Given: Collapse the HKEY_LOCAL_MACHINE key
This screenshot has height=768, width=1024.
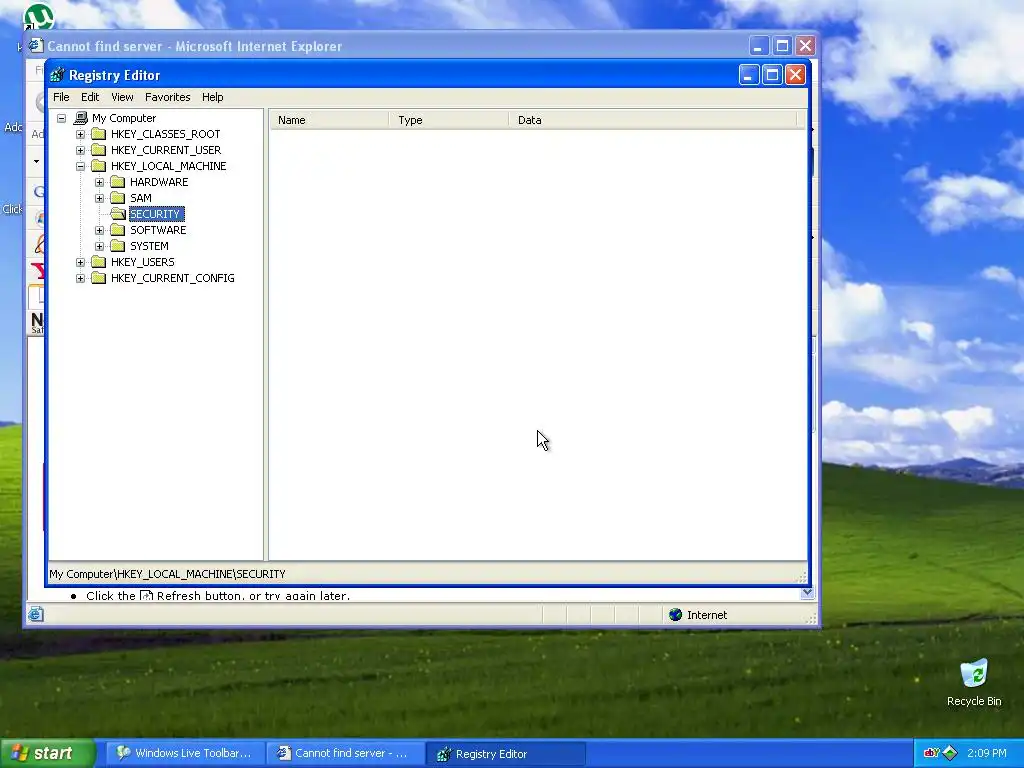Looking at the screenshot, I should click(x=80, y=167).
